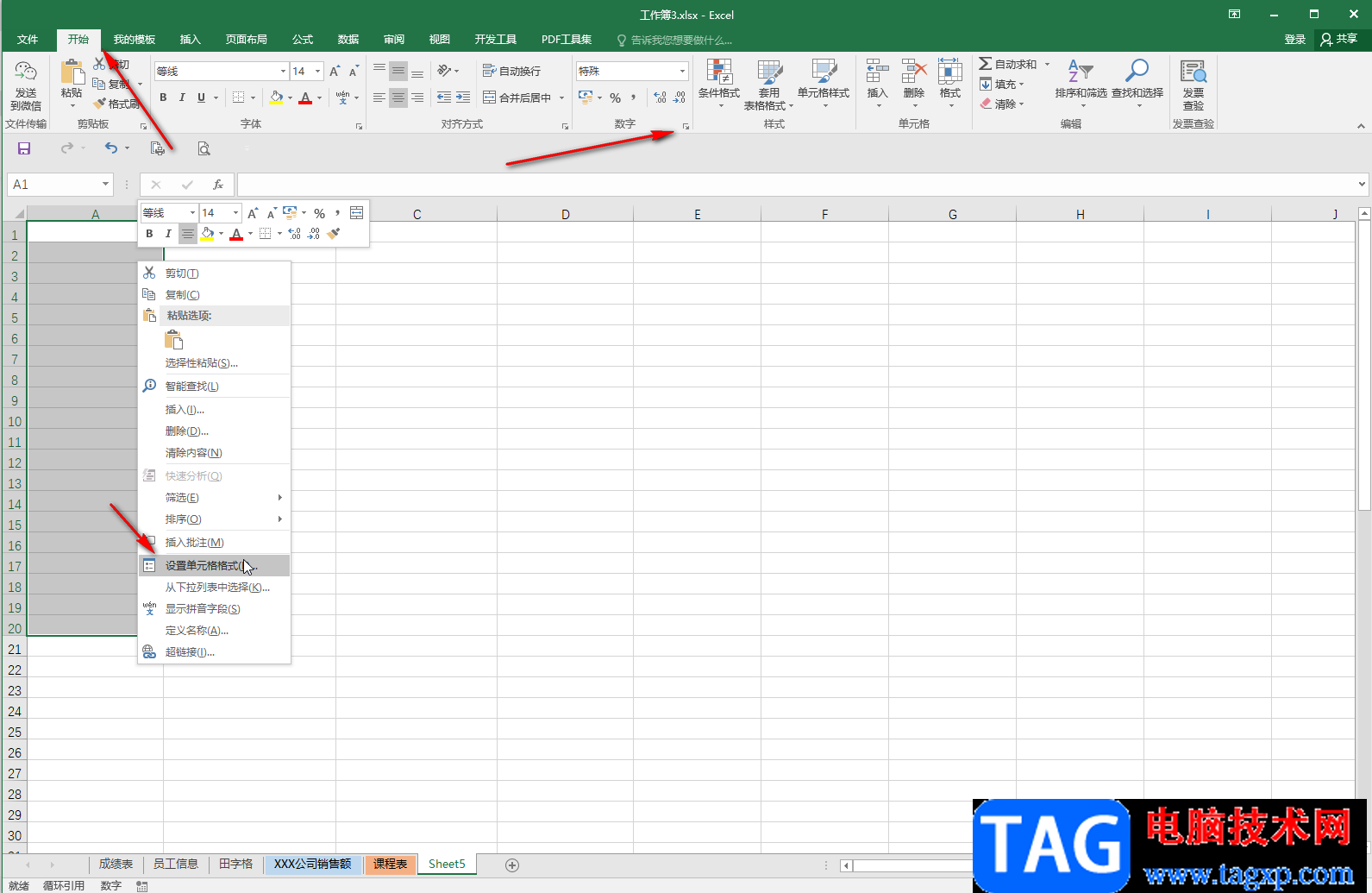Select Format Cells (设置单元格格式) in context menu
This screenshot has height=893, width=1372.
[215, 565]
